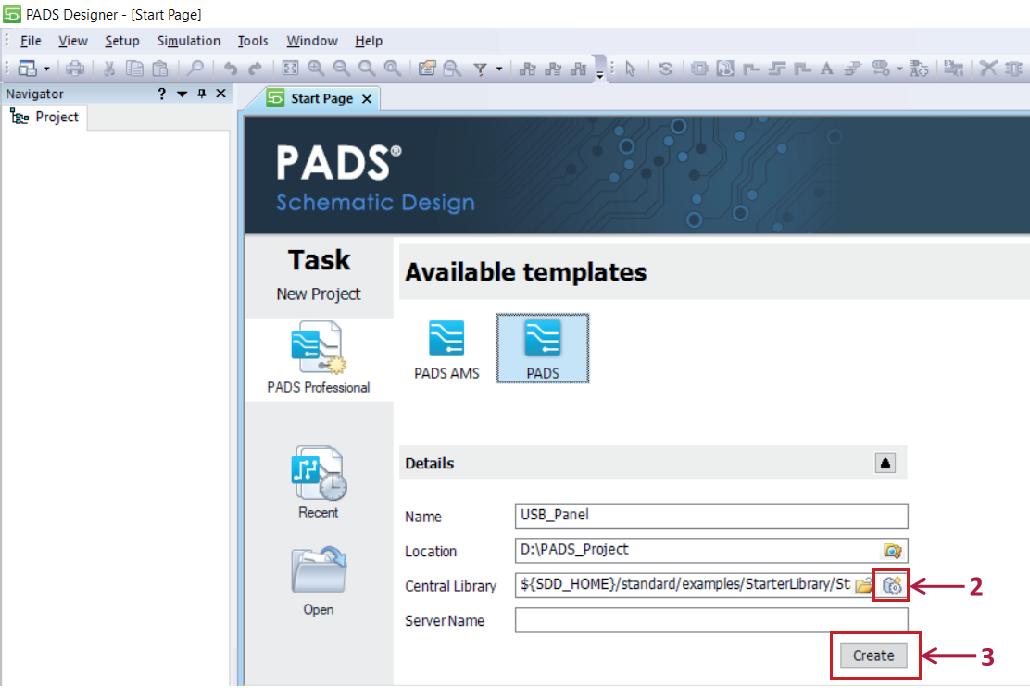Viewport: 1030px width, 688px height.
Task: Click the Copy toolbar icon
Action: 135,68
